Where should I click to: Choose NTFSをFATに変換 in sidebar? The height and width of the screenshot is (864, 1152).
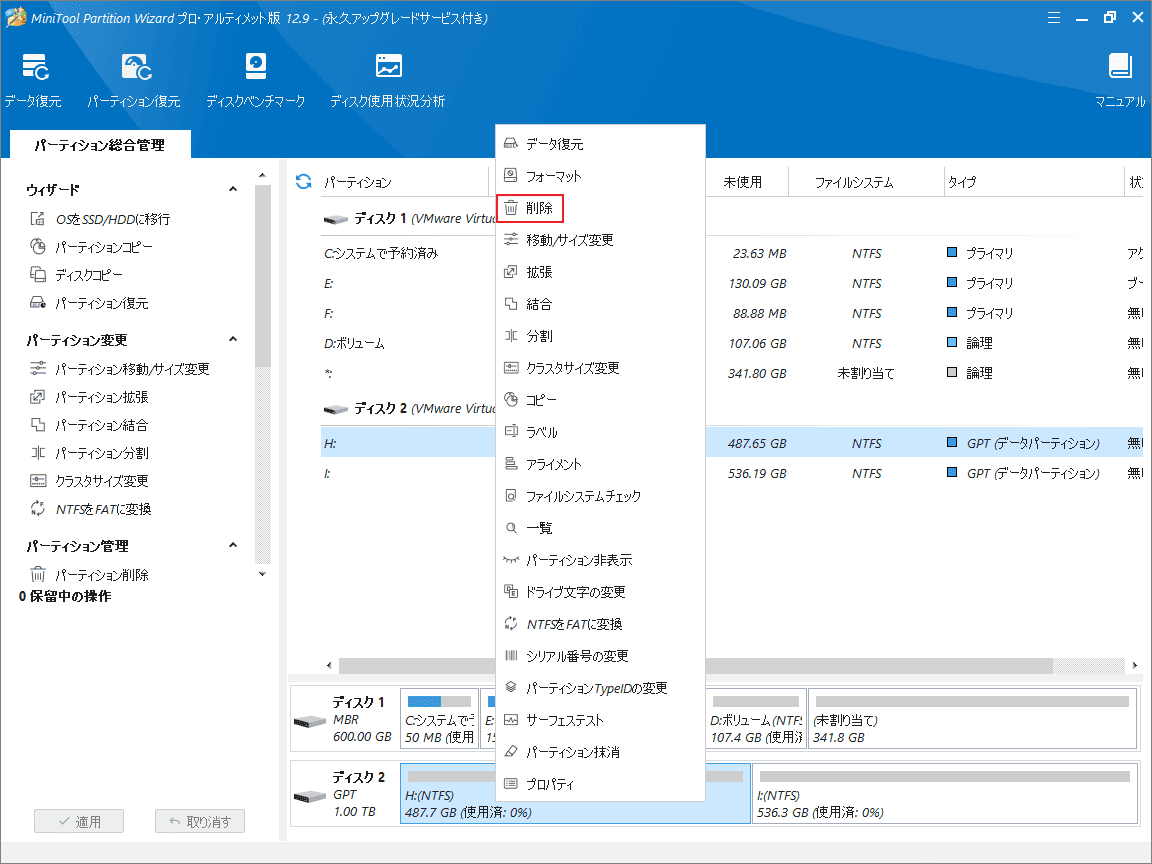click(90, 508)
